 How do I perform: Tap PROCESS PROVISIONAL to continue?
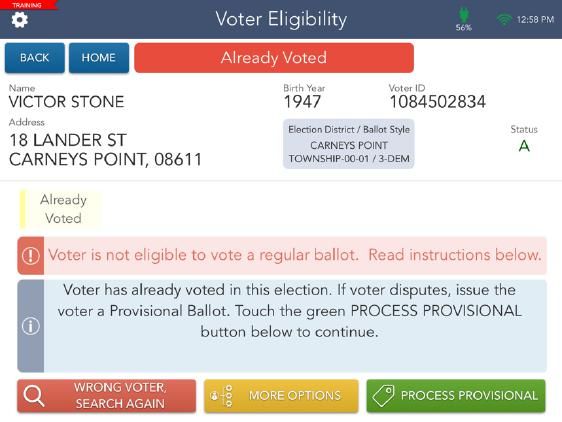click(x=456, y=396)
